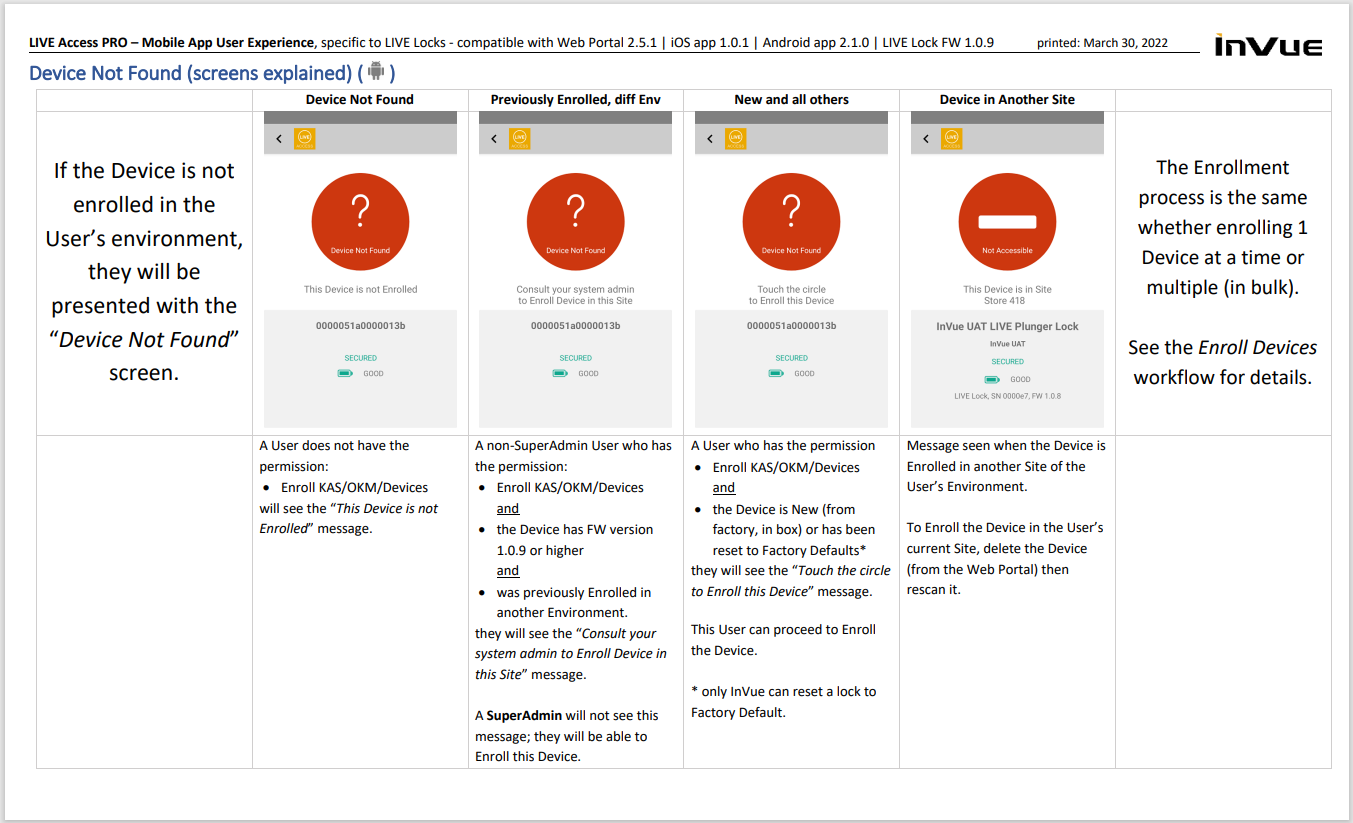Click the "printed: March 30, 2022" date
Viewport: 1353px width, 823px height.
point(1103,43)
